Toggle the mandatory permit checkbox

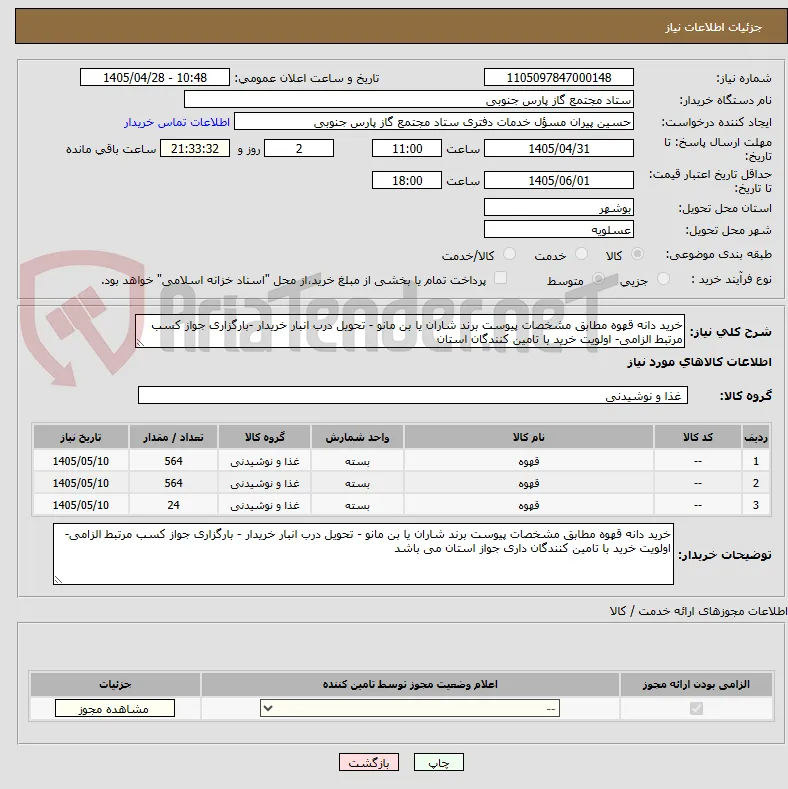click(696, 708)
